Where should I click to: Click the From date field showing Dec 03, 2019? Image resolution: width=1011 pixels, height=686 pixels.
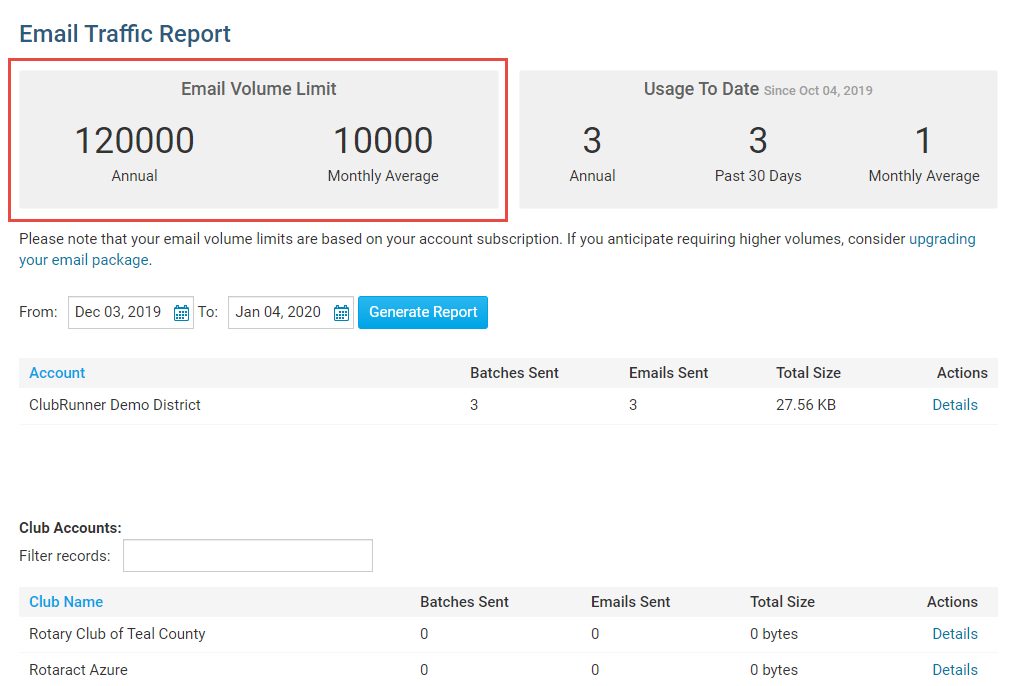tap(118, 312)
